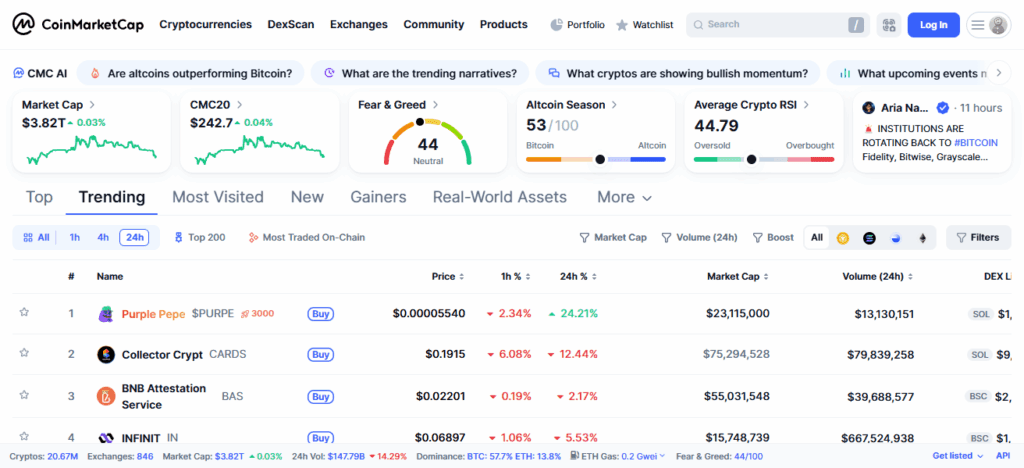1024x468 pixels.
Task: Sort by Price column header
Action: pyautogui.click(x=448, y=277)
